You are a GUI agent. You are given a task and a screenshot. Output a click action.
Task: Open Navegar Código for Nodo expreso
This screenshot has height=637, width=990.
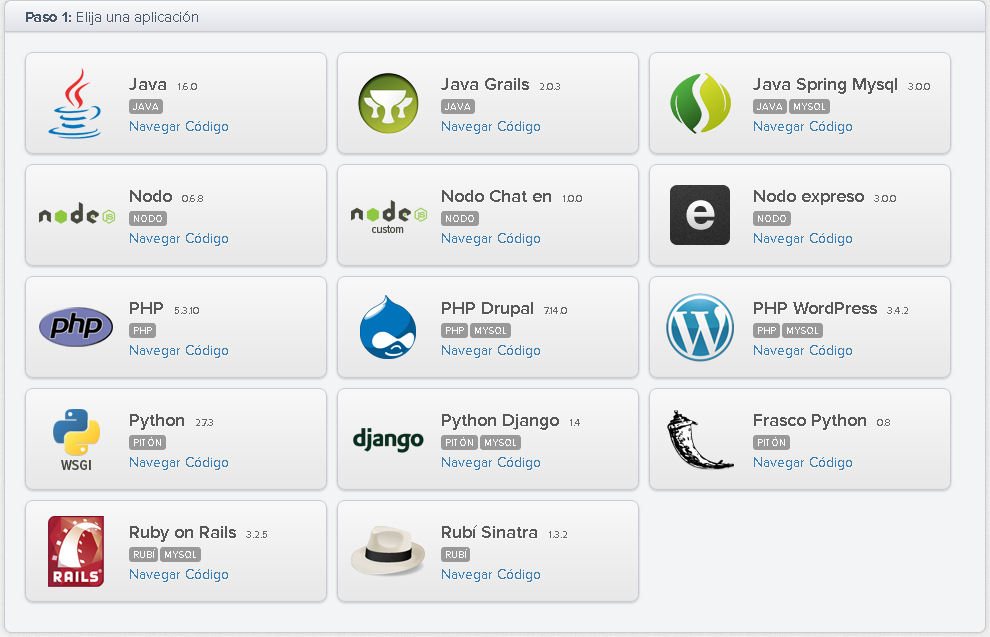tap(802, 238)
